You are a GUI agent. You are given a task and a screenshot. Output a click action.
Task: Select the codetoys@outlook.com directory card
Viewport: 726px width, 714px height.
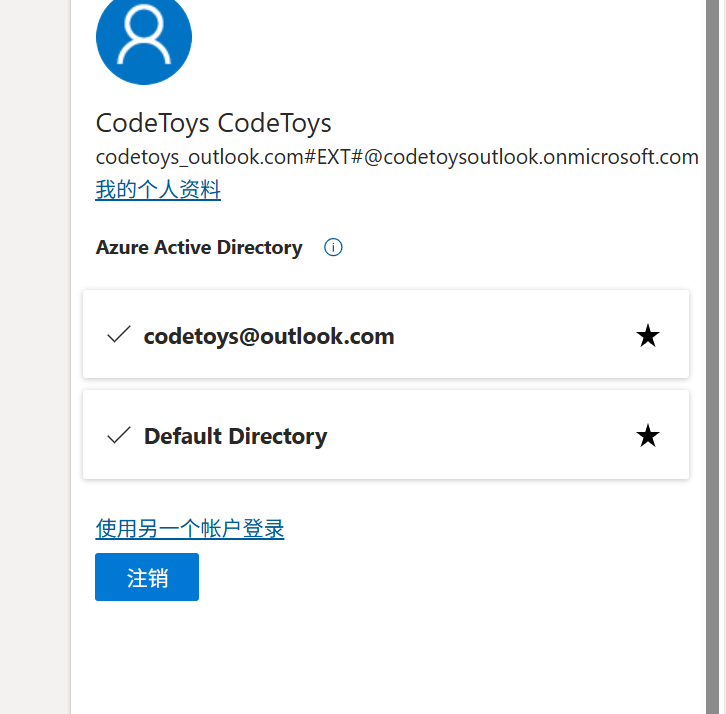[x=386, y=334]
